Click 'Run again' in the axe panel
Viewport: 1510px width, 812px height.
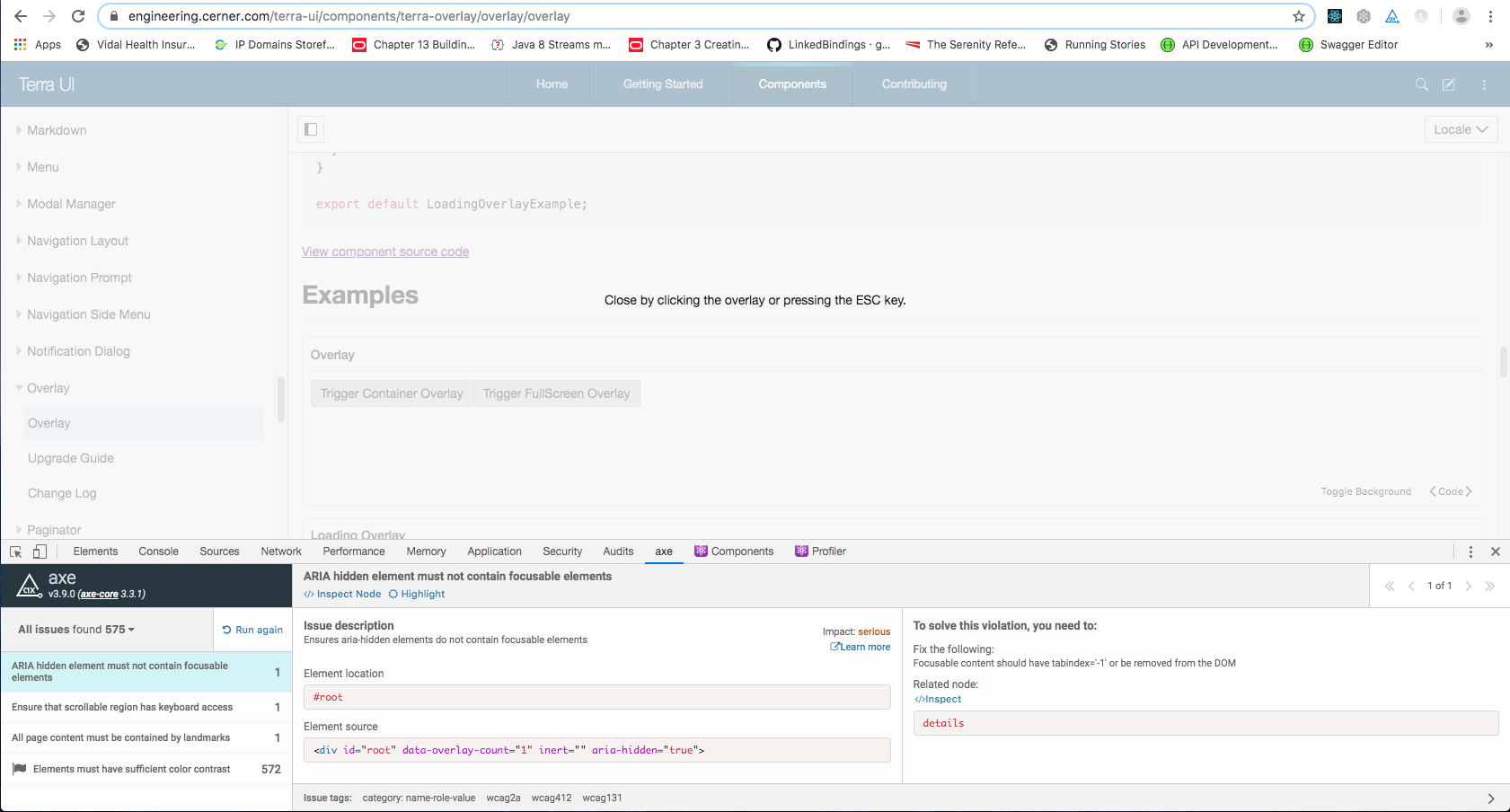pyautogui.click(x=252, y=629)
